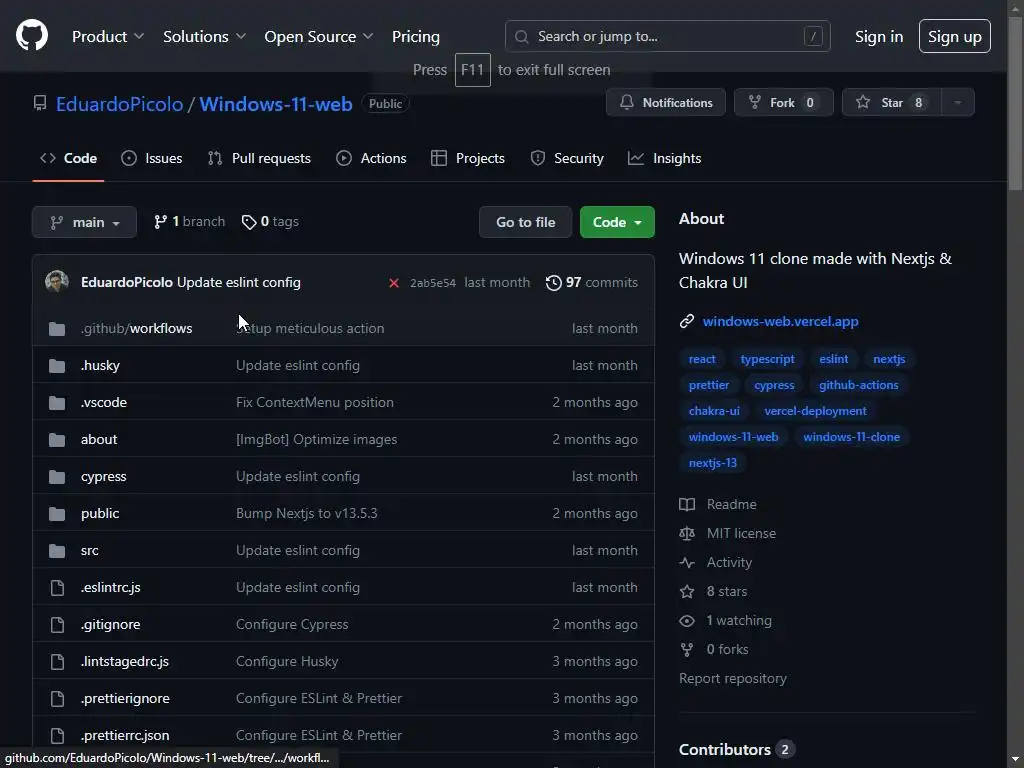Screen dimensions: 1024x768
Task: Click the folder icon for .vscode
Action: pyautogui.click(x=57, y=403)
